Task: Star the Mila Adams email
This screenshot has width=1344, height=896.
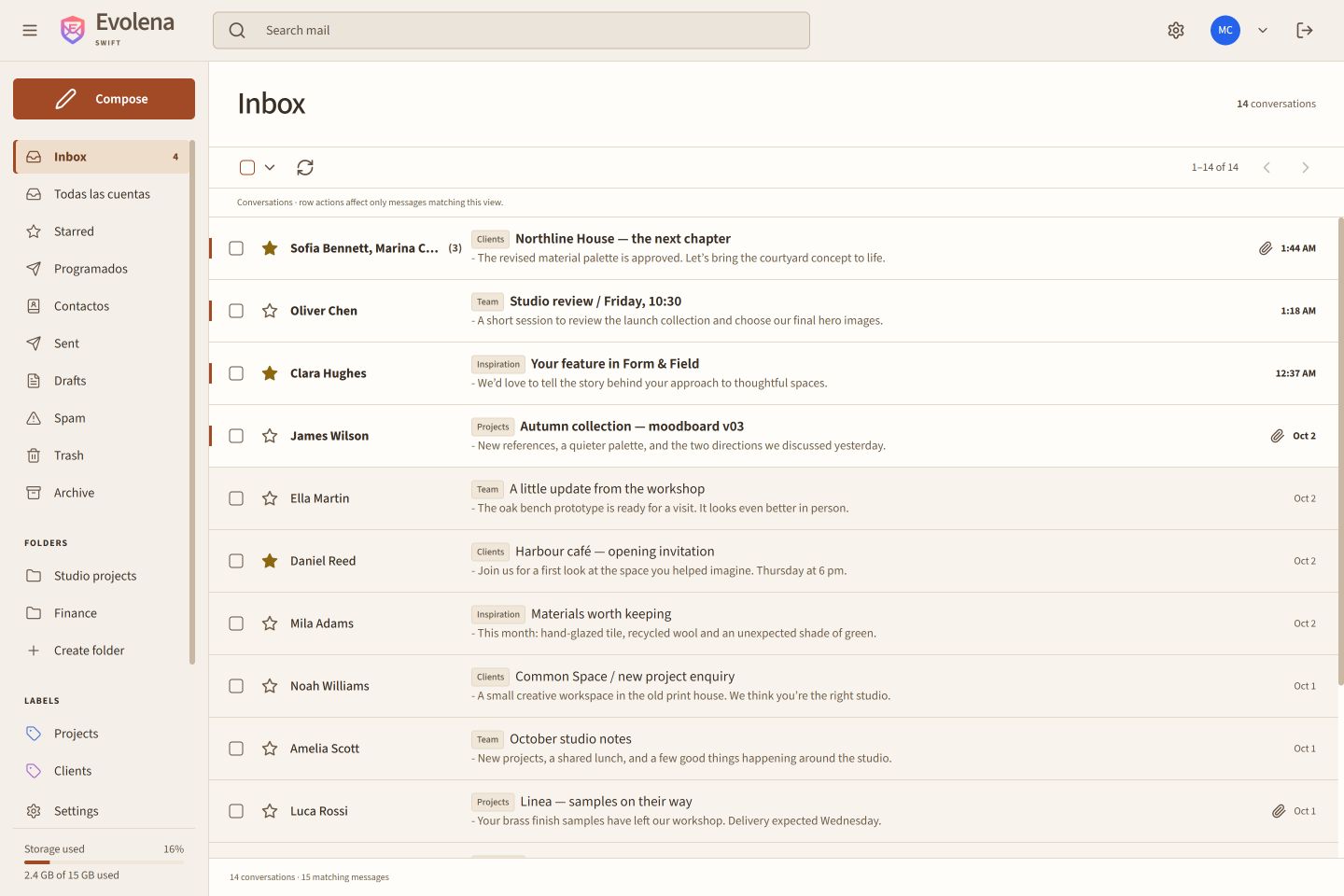Action: click(270, 623)
